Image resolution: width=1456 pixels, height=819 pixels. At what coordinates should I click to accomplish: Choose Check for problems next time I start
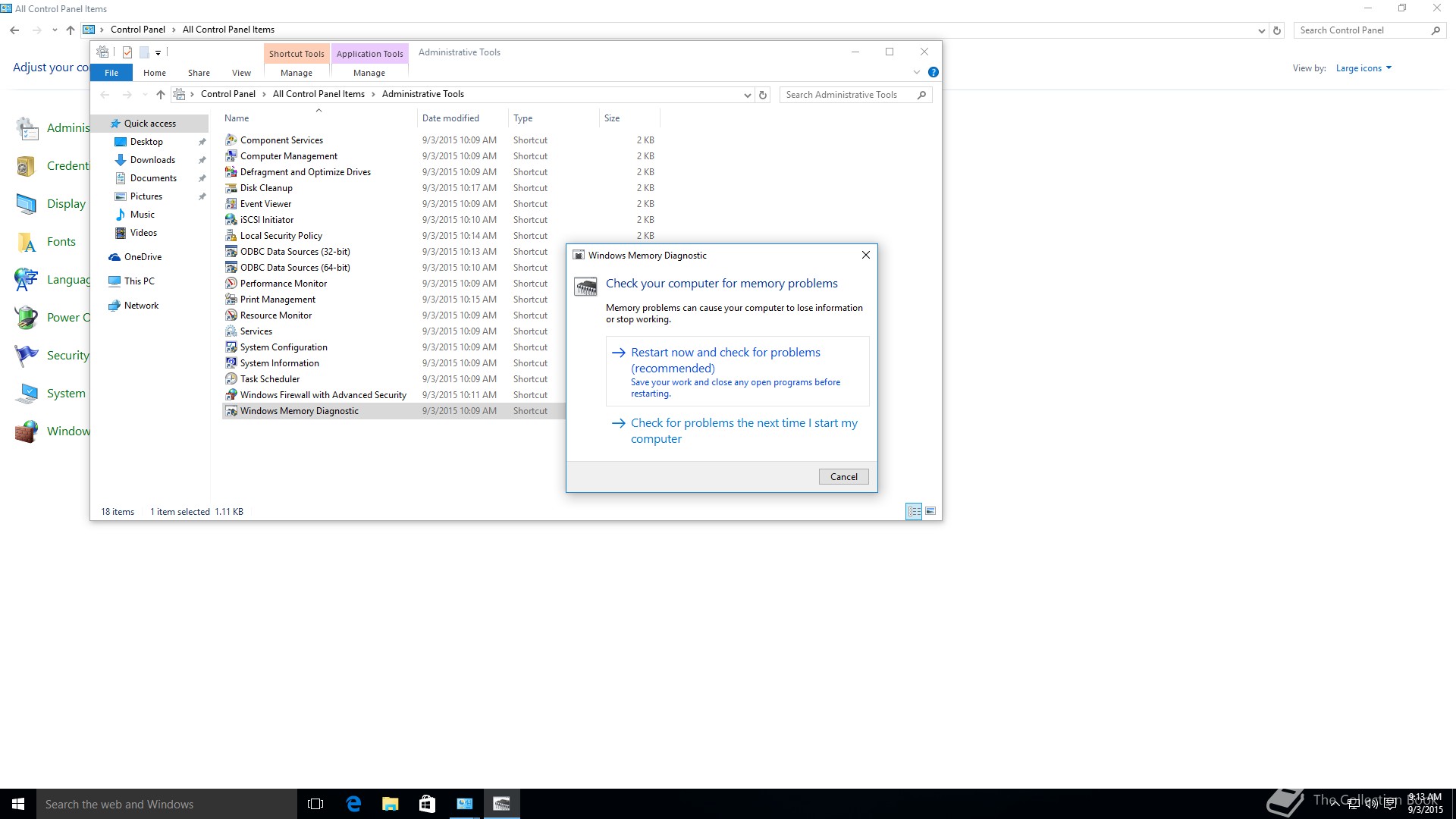point(737,431)
